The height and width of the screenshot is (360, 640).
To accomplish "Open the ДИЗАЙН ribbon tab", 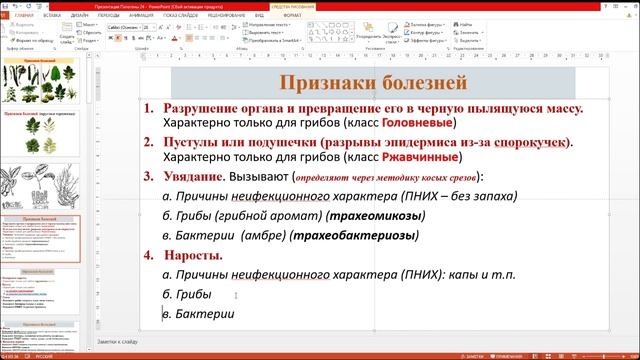I will coord(79,15).
